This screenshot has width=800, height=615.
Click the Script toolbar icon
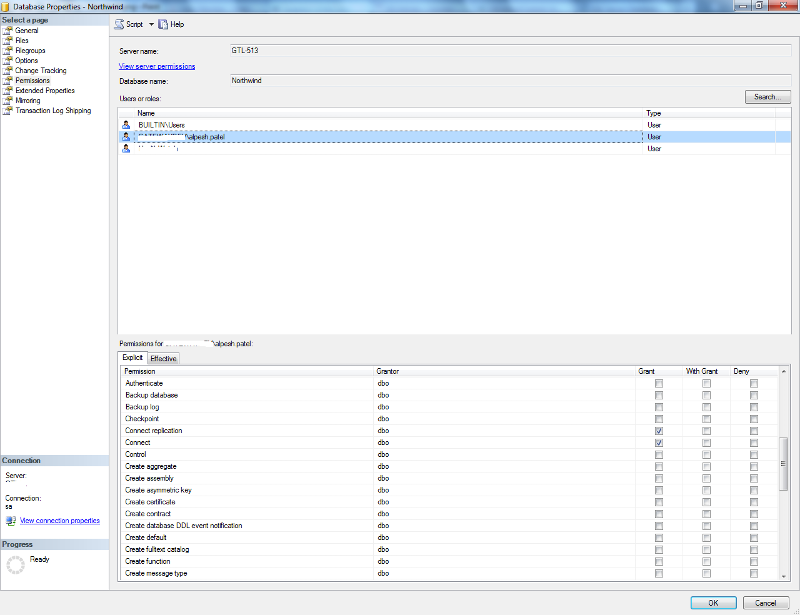(x=119, y=24)
